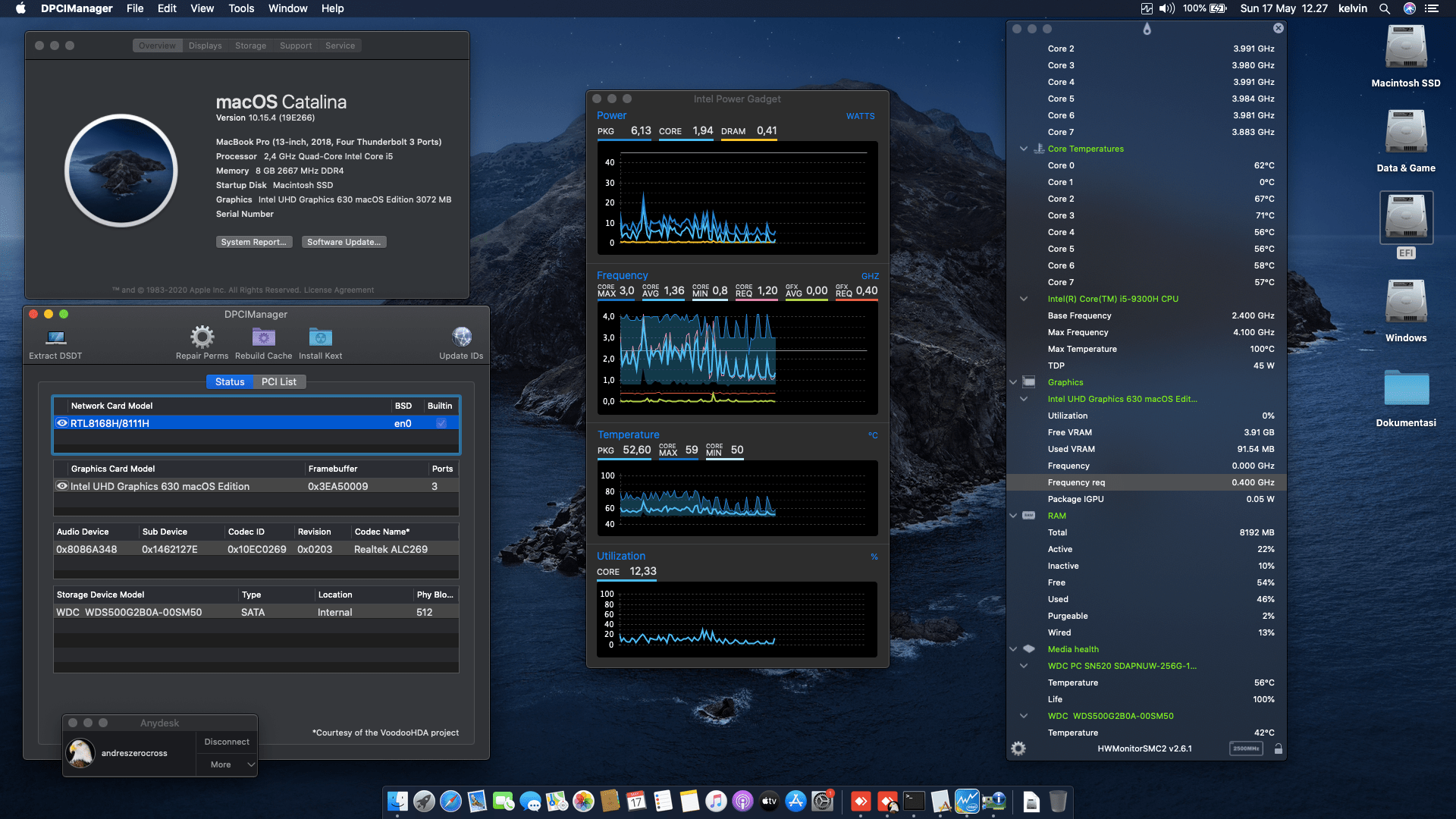Viewport: 1456px width, 819px height.
Task: Open Podcasts from the Dock
Action: [x=742, y=801]
